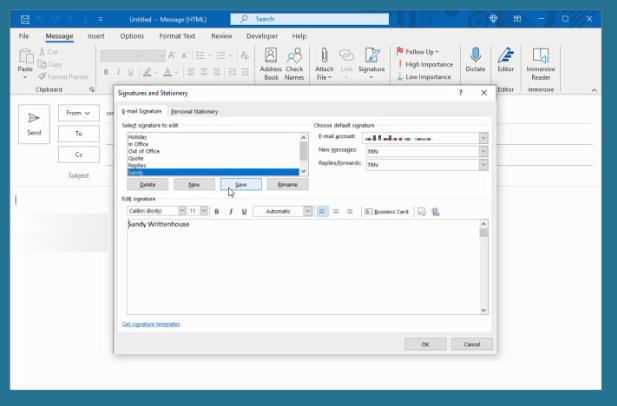Align signature text left
This screenshot has width=617, height=406.
point(322,212)
